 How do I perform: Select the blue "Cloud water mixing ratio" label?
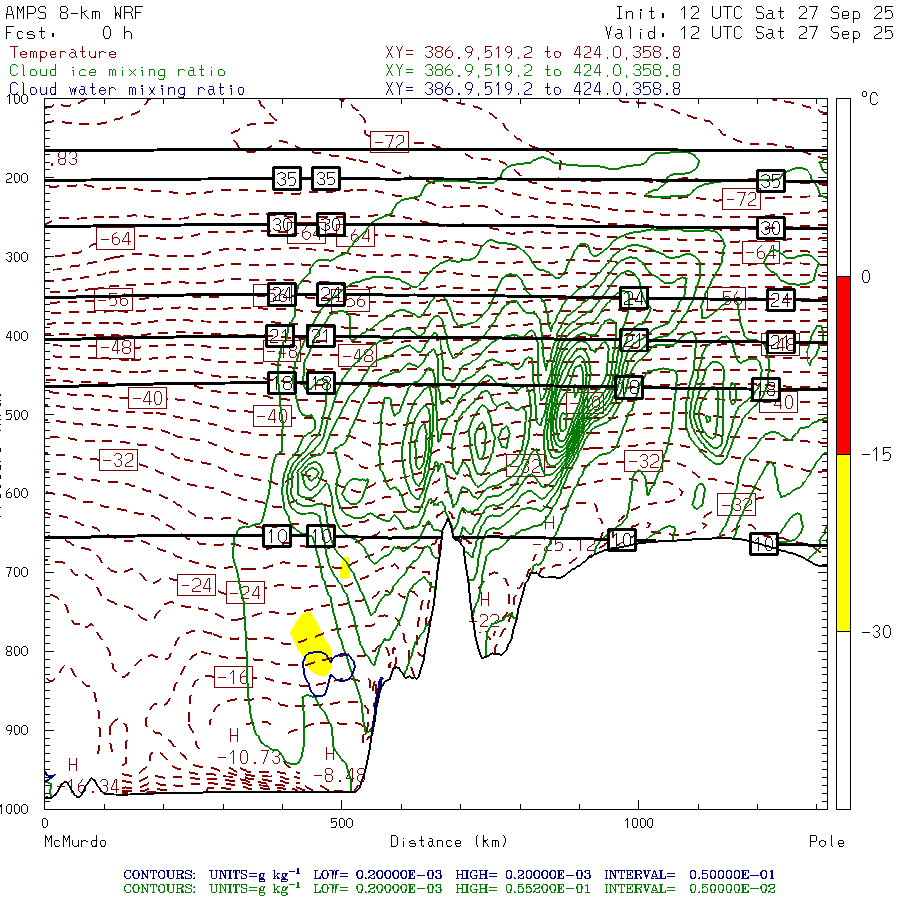[x=127, y=90]
